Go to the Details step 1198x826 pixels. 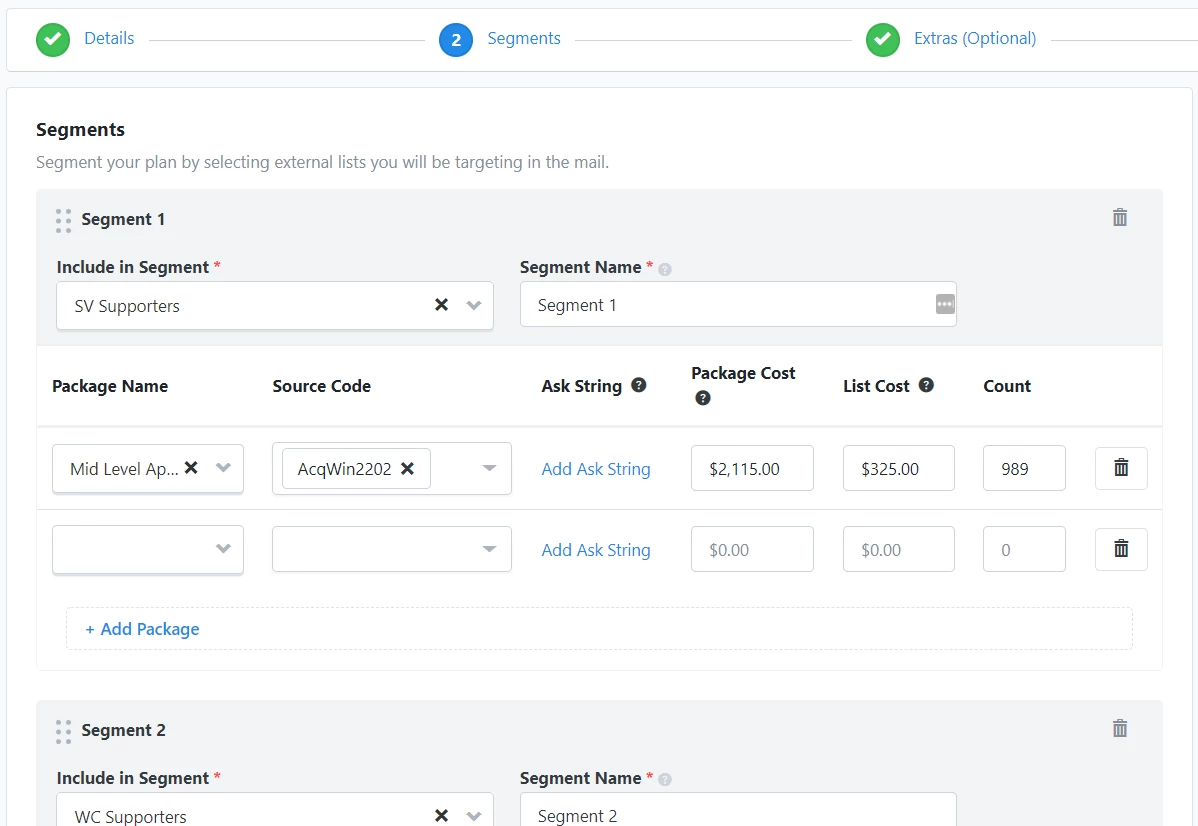coord(109,38)
